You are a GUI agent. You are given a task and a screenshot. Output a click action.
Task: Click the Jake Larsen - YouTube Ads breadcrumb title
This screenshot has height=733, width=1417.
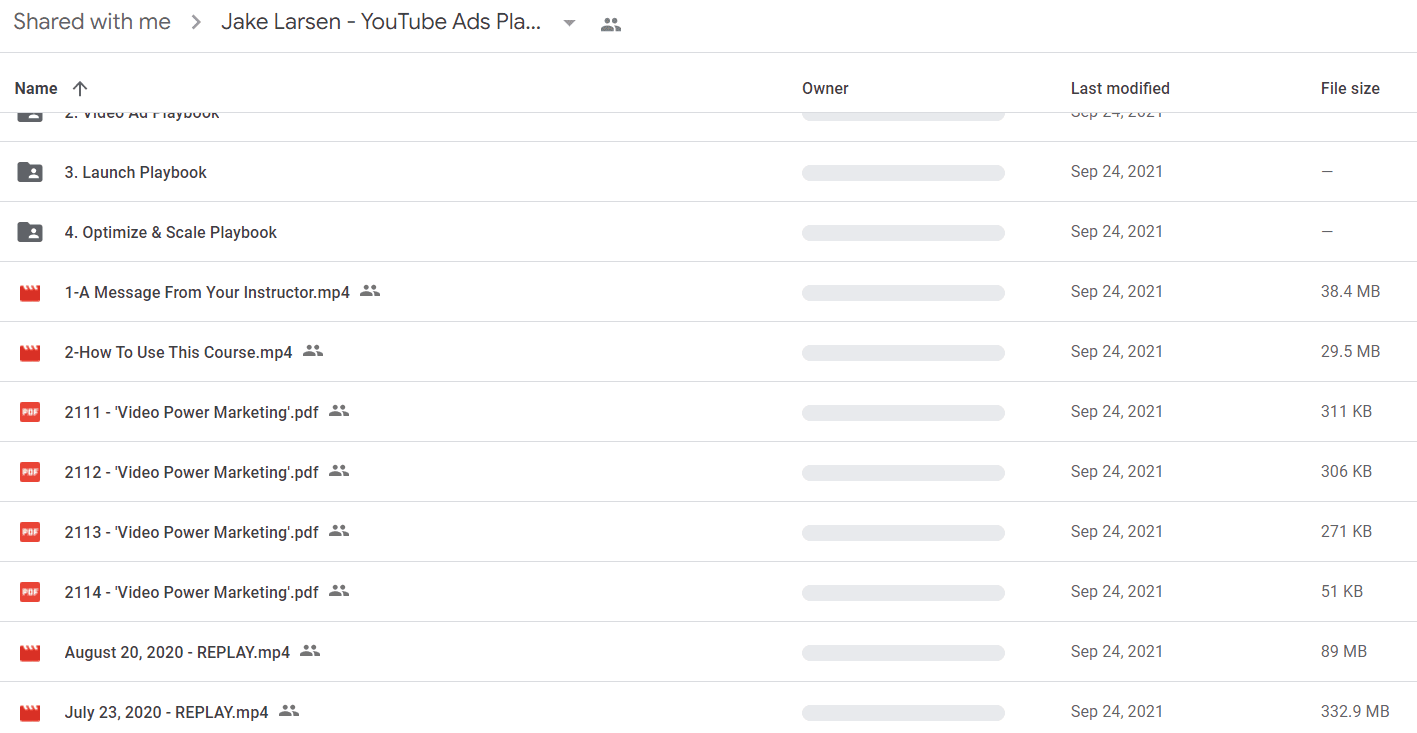[x=381, y=22]
